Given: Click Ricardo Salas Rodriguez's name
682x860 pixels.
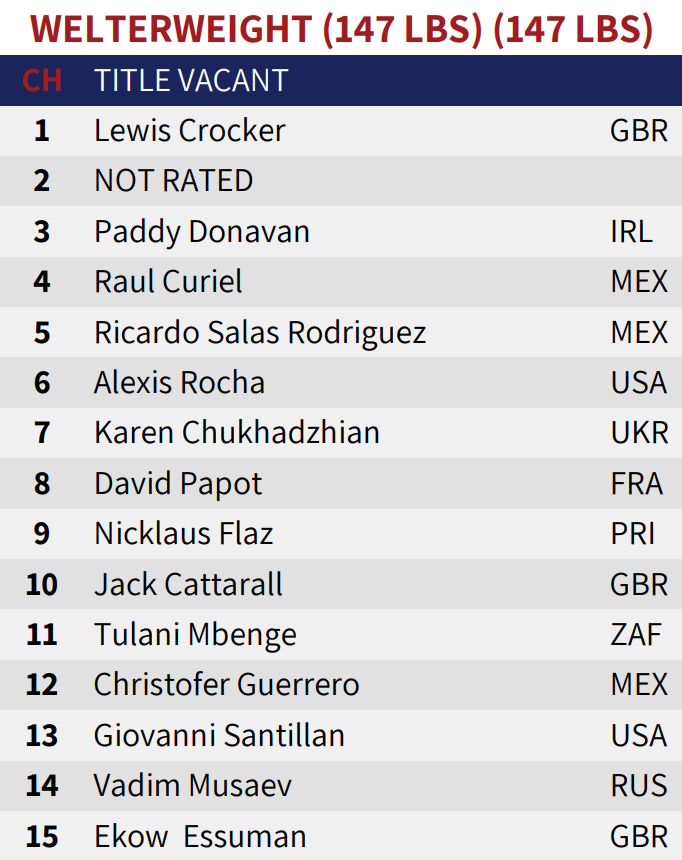Looking at the screenshot, I should point(260,332).
